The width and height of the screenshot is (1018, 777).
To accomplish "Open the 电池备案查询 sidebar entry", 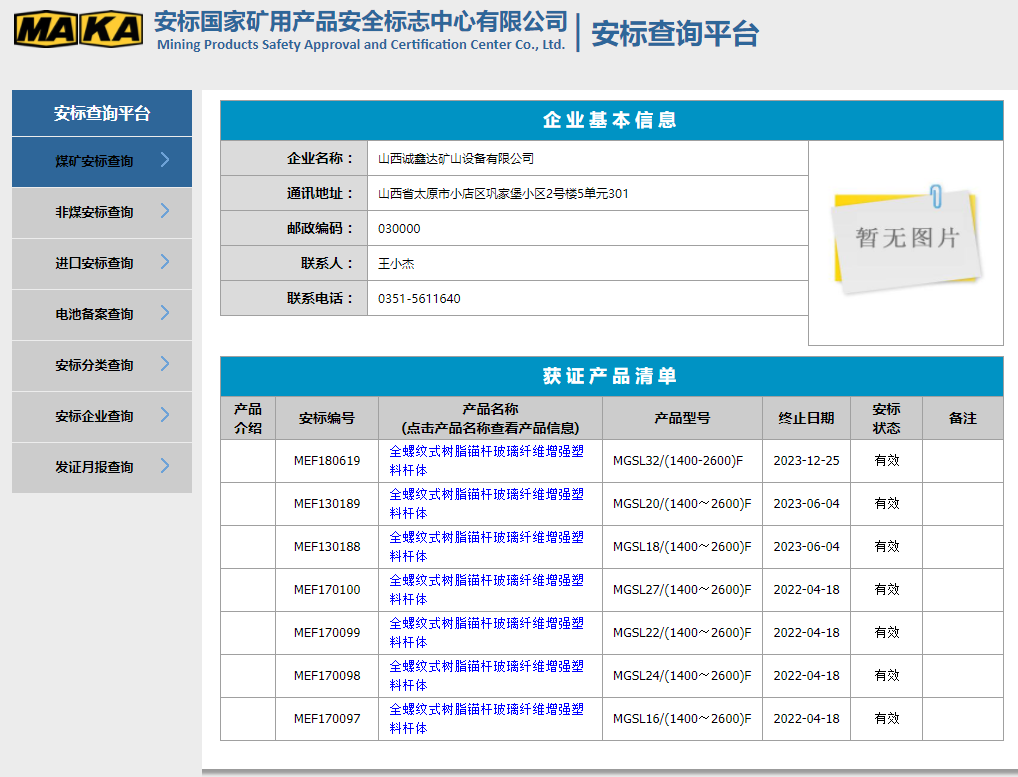I will point(94,314).
